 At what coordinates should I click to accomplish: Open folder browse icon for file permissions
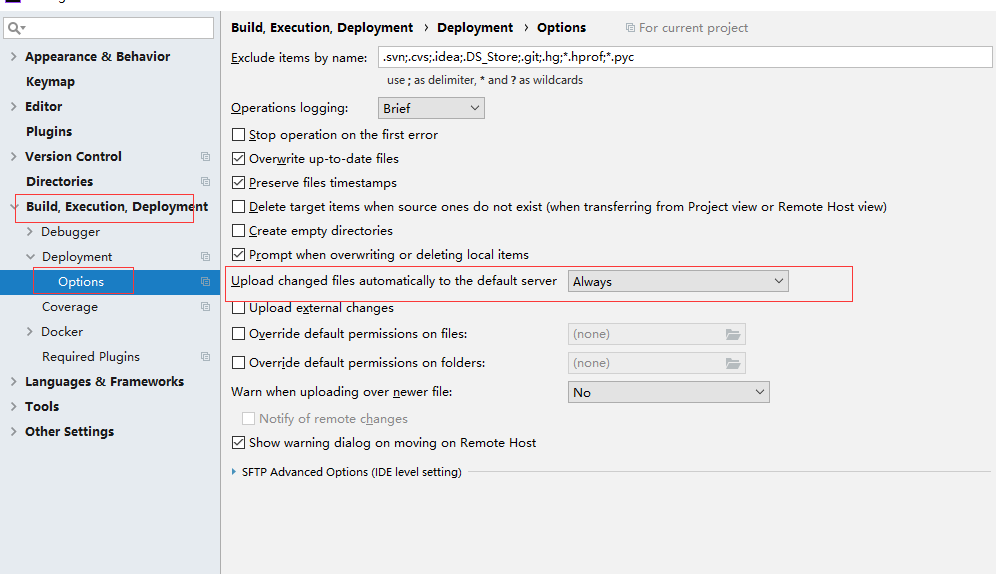point(733,334)
